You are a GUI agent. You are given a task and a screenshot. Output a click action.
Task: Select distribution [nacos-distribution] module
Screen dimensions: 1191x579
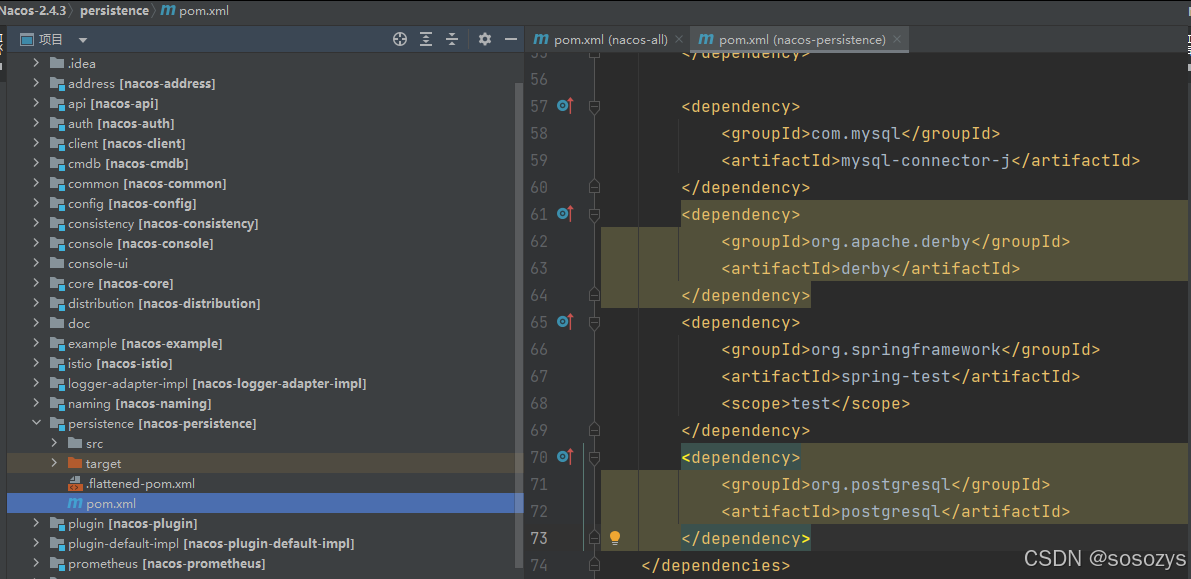pyautogui.click(x=163, y=303)
